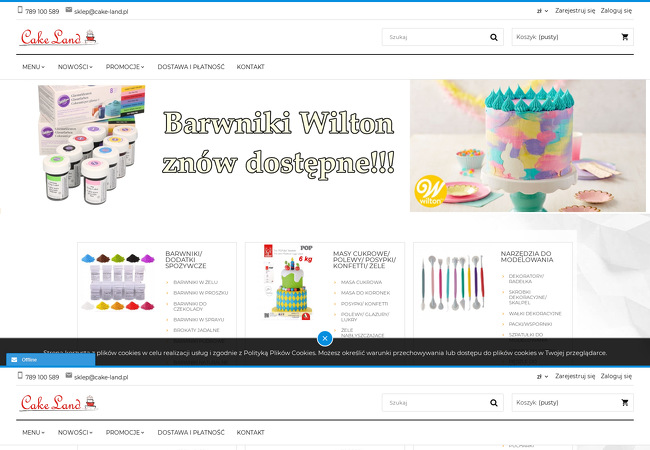
Task: Click the sklep@cake-land.pl email at page top
Action: (x=101, y=12)
